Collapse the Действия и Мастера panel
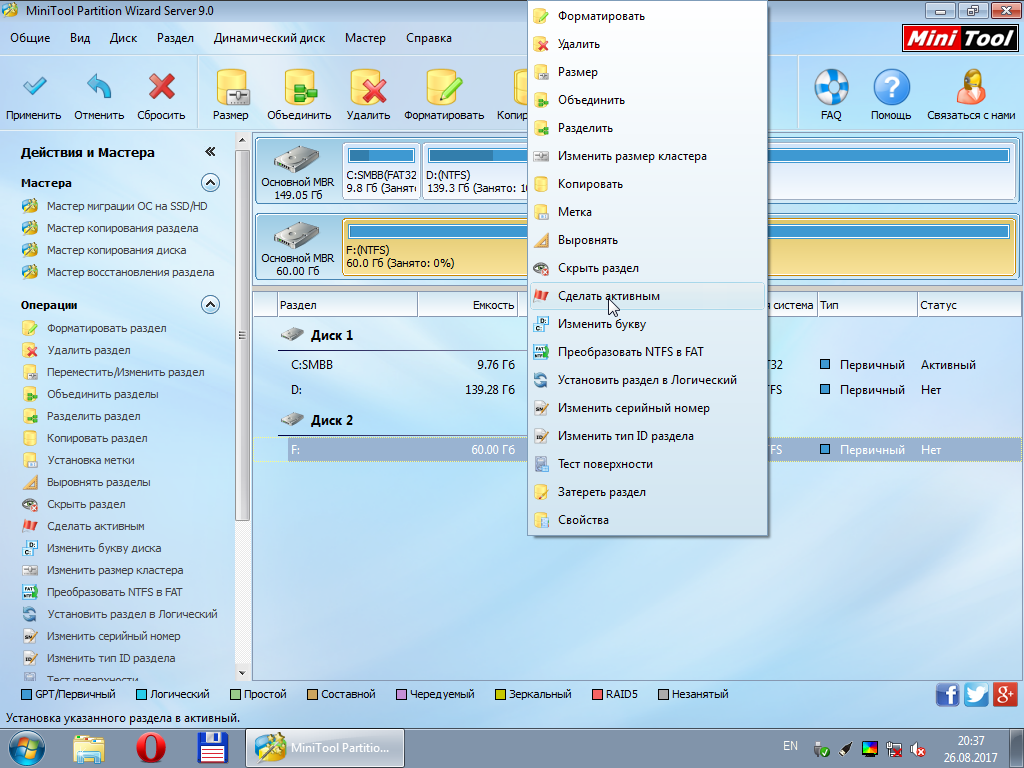This screenshot has height=768, width=1024. (x=210, y=152)
